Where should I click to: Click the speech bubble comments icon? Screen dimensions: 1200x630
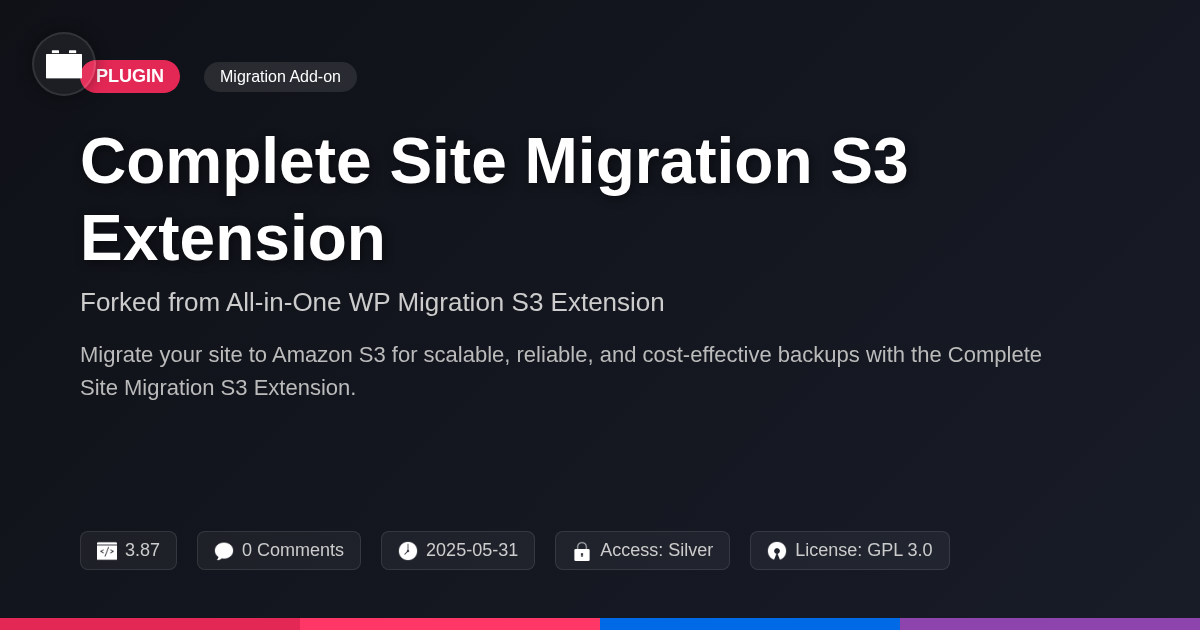click(224, 551)
